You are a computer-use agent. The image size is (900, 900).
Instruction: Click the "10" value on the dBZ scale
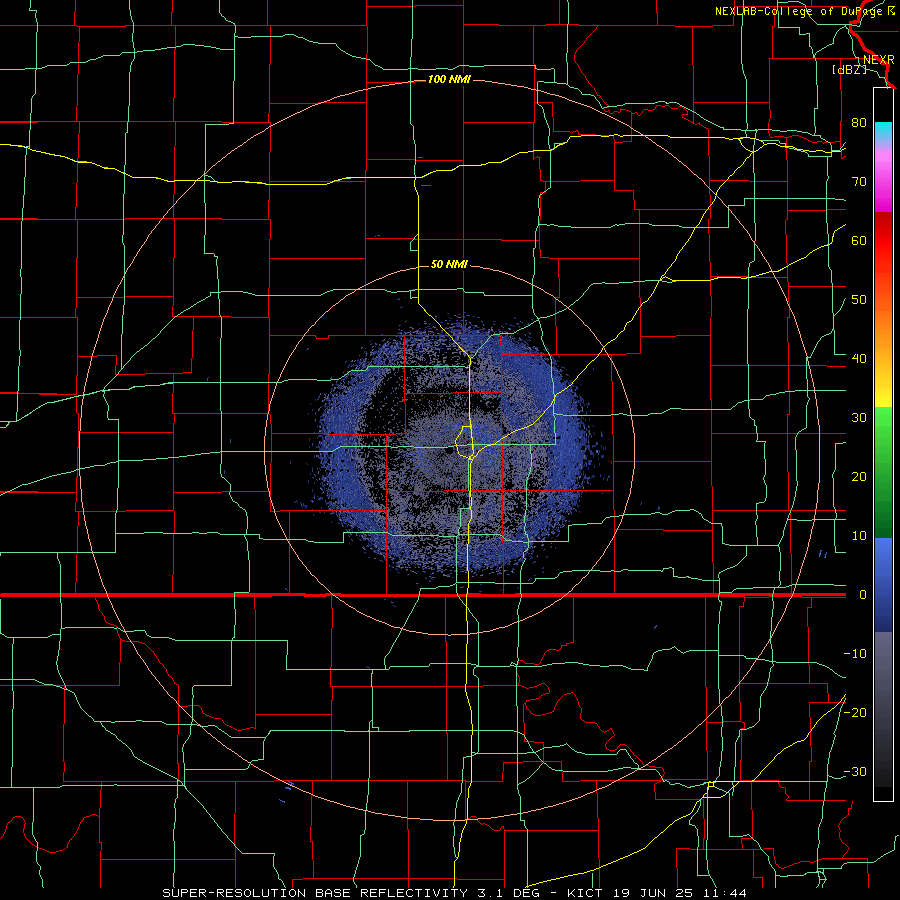coord(859,536)
